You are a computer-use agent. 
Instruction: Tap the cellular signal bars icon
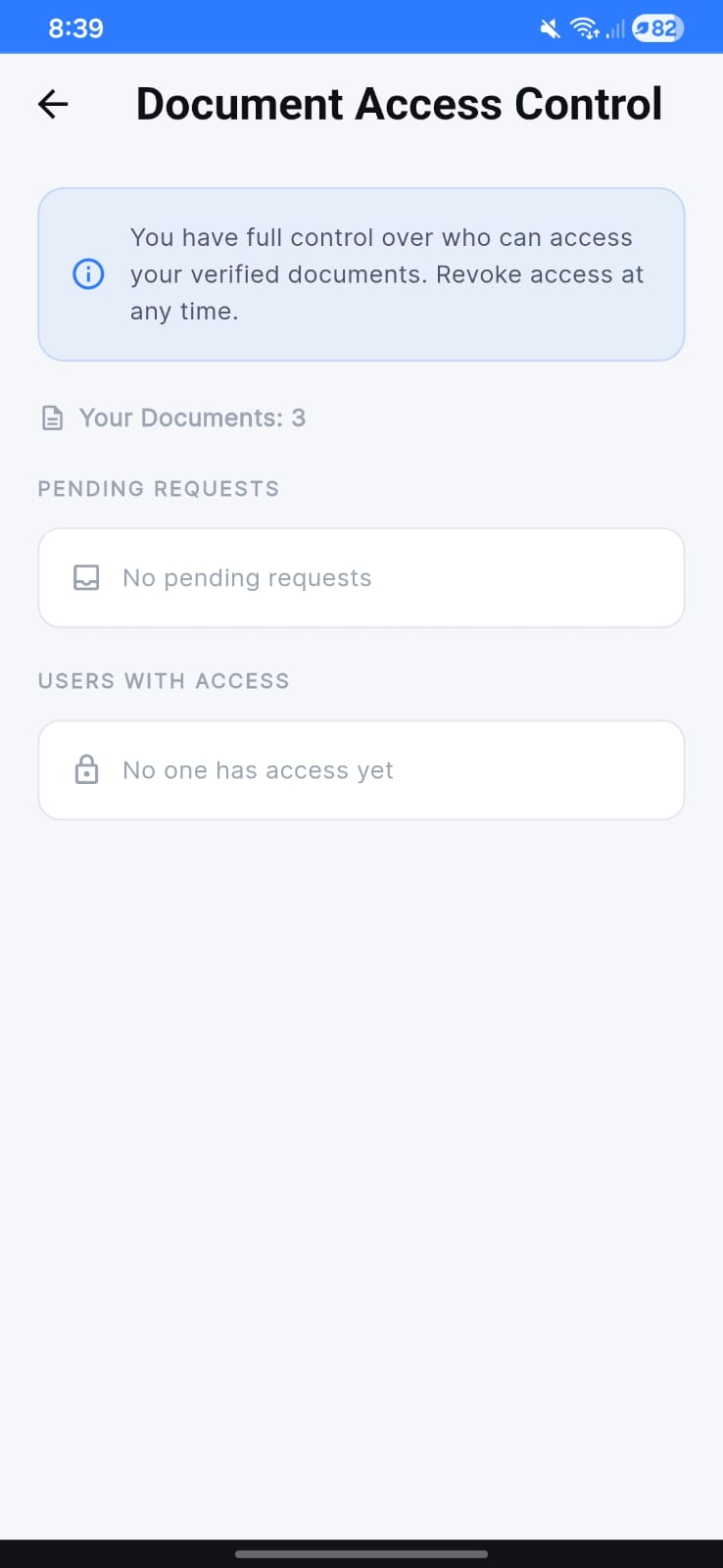(615, 28)
